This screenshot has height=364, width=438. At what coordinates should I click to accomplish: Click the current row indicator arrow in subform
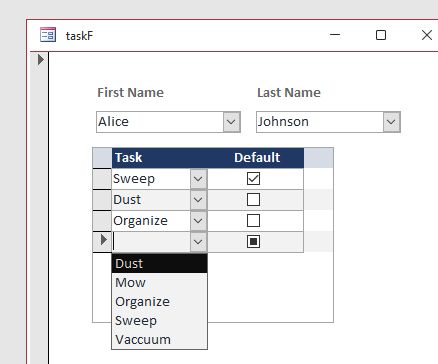point(103,240)
